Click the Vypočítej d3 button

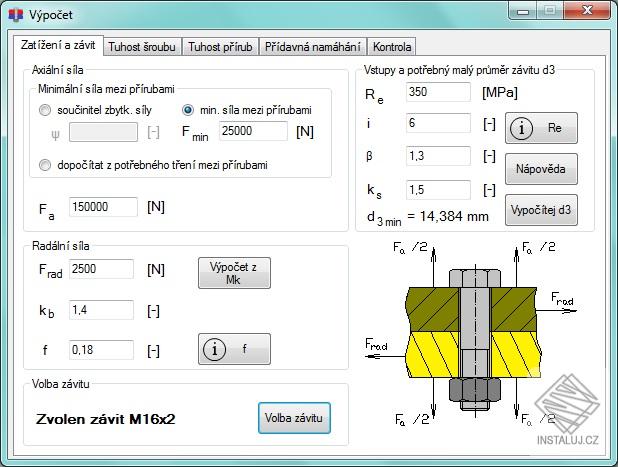click(541, 210)
